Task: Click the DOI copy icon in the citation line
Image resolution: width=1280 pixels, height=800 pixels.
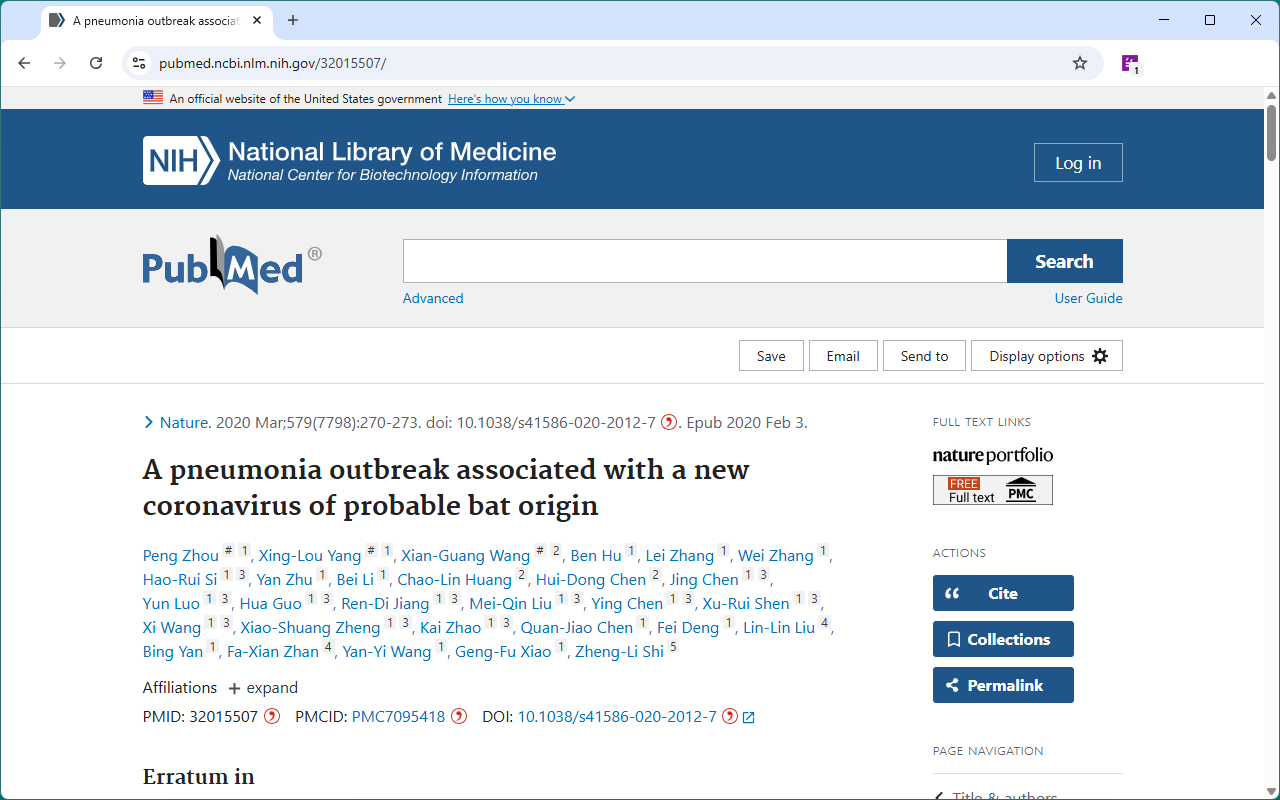Action: click(x=668, y=422)
